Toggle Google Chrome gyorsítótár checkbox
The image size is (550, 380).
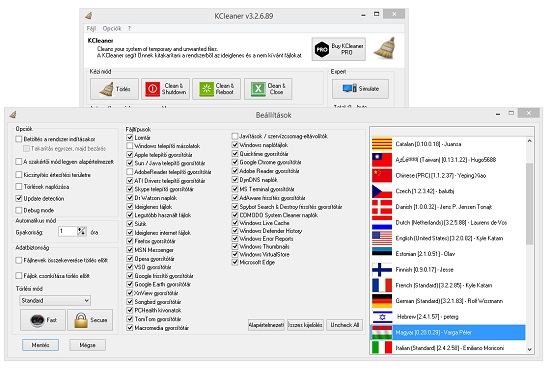[x=235, y=162]
